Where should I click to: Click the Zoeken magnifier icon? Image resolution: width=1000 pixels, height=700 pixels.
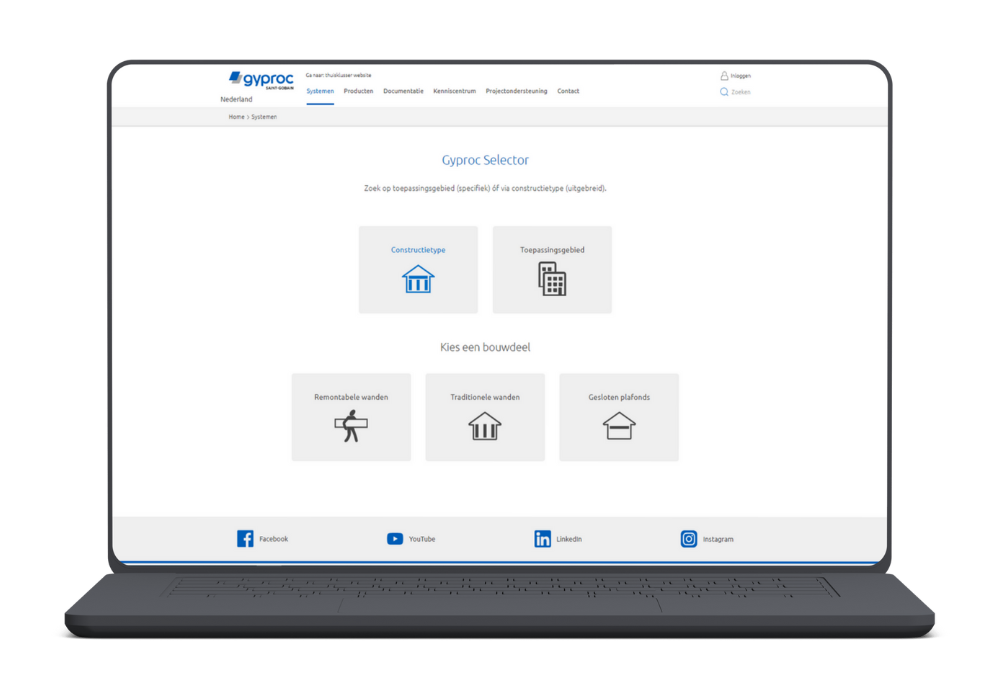point(724,92)
